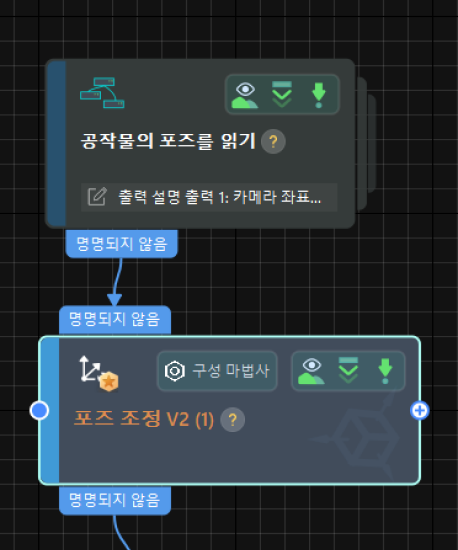Select the 포즈 조정 V2 (1) step title
Screen dimensions: 458x550
pos(144,419)
